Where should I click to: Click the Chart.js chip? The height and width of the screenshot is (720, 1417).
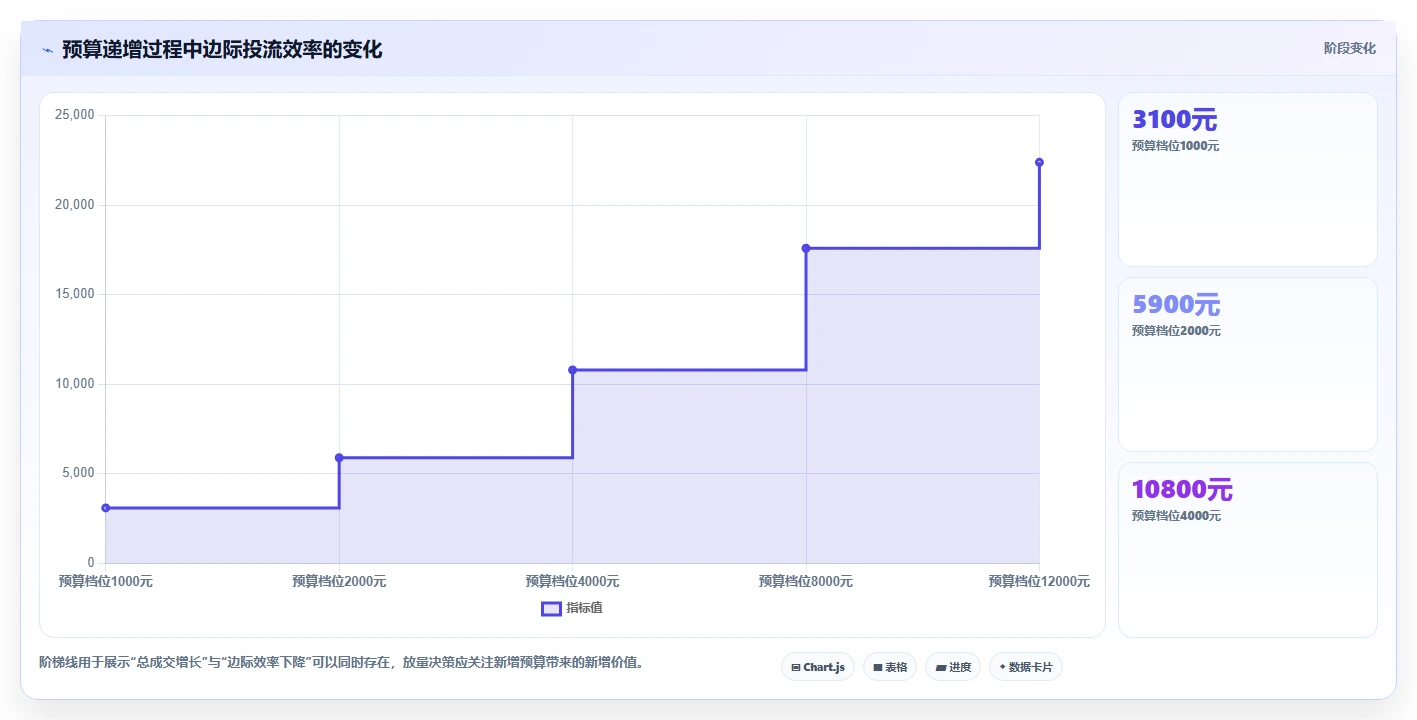(x=818, y=667)
